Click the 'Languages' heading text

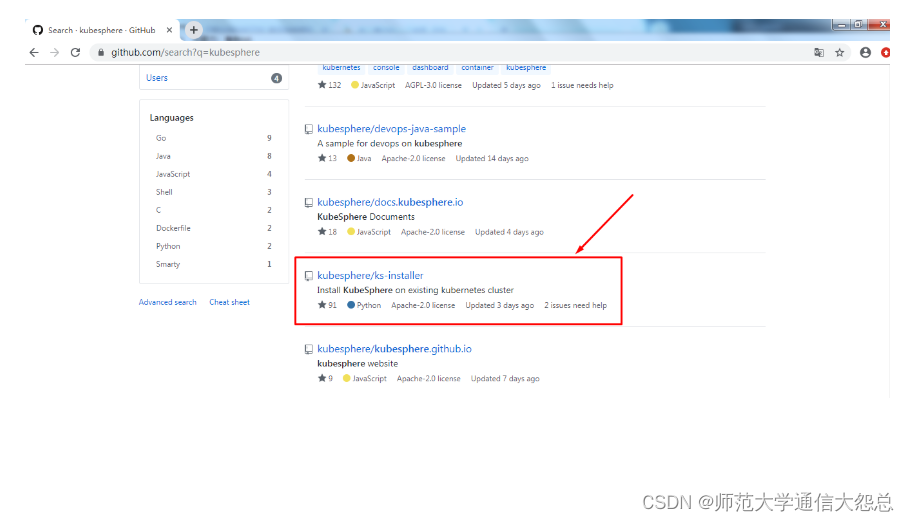[x=172, y=118]
